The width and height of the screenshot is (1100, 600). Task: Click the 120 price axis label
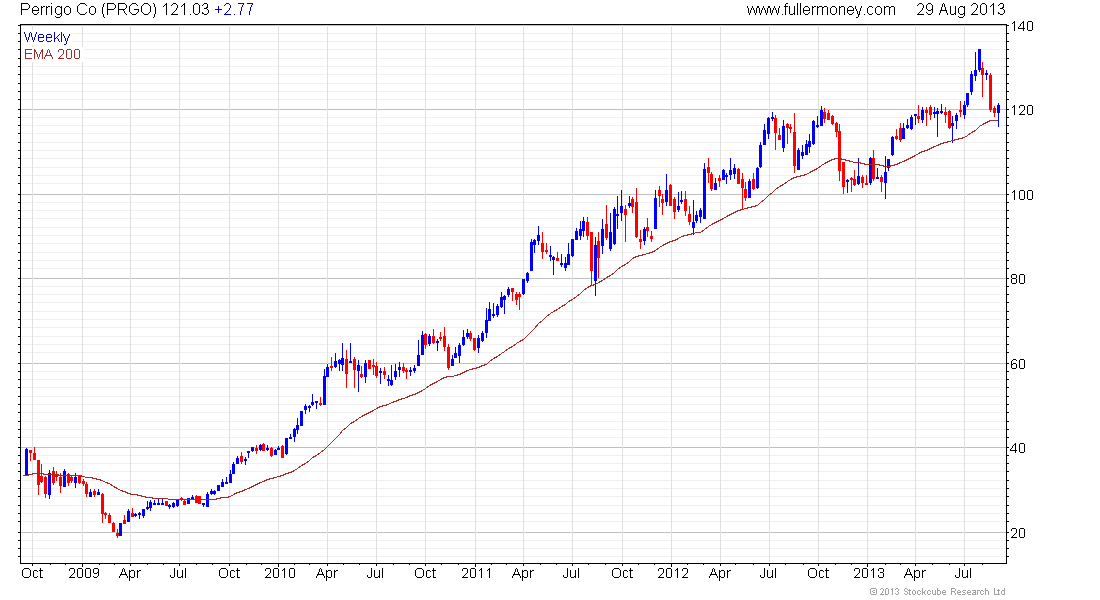pos(1021,110)
